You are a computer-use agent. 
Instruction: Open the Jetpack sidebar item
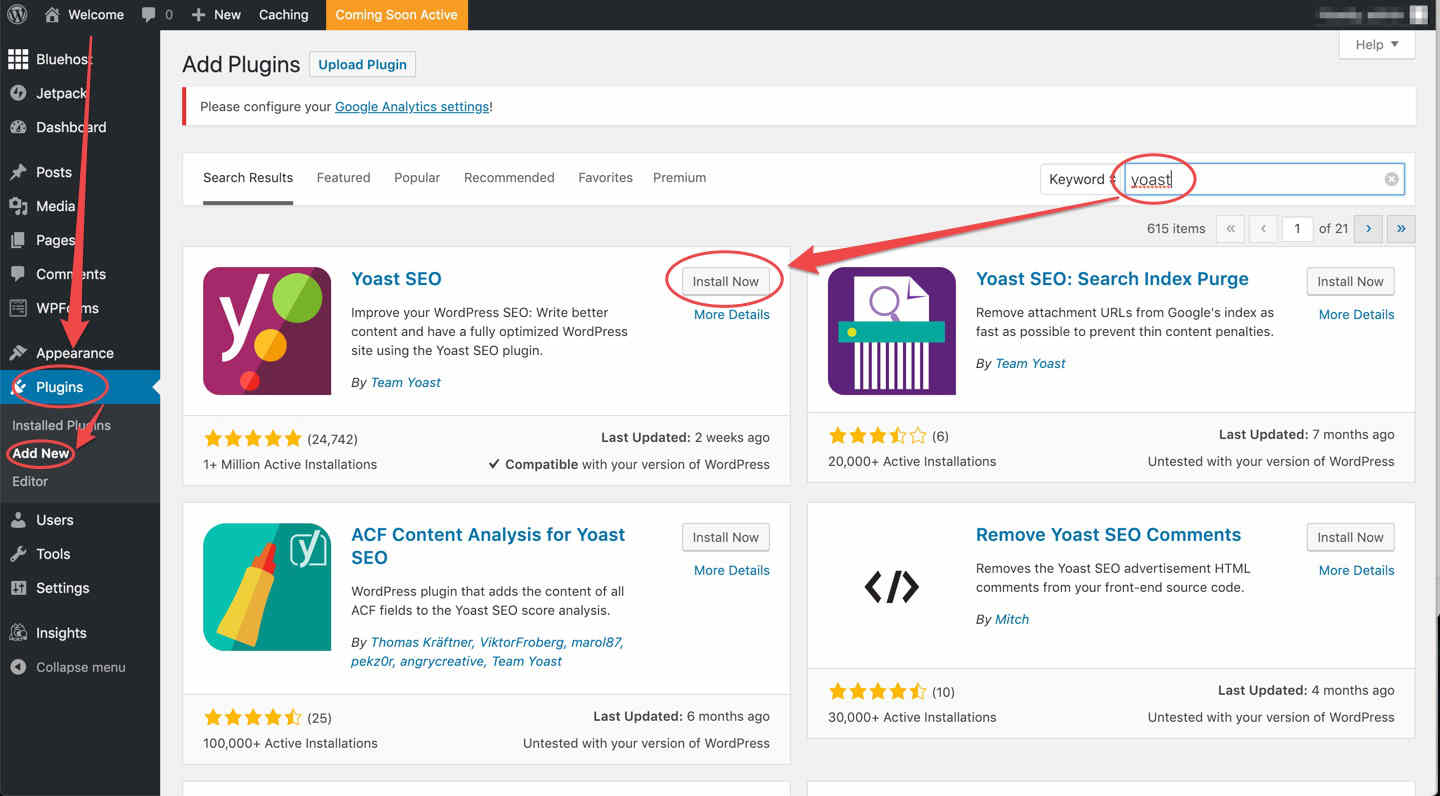(80, 93)
